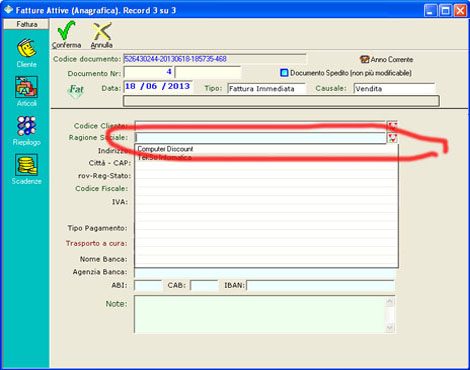
Task: Click the Annulla cancel icon
Action: coord(102,31)
